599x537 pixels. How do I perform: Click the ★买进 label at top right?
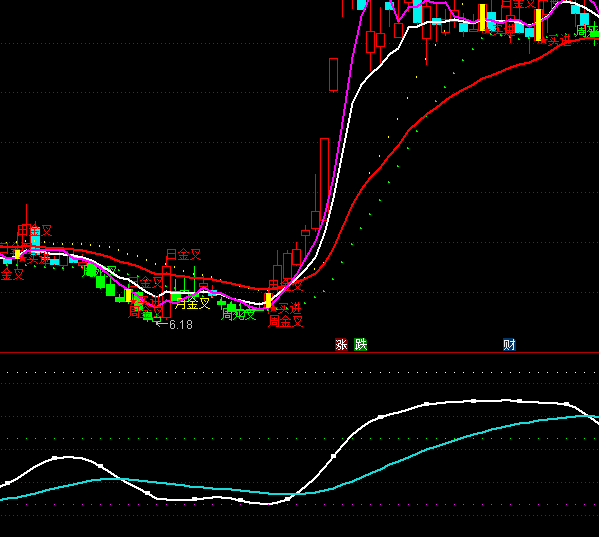[556, 40]
